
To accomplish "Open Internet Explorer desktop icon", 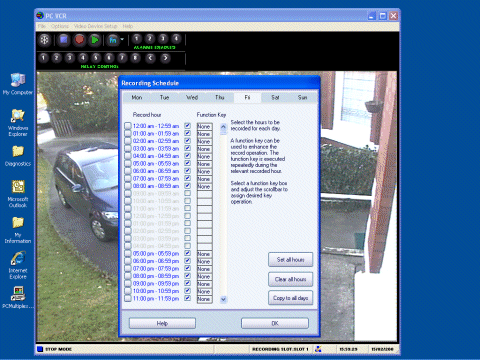I will click(18, 266).
